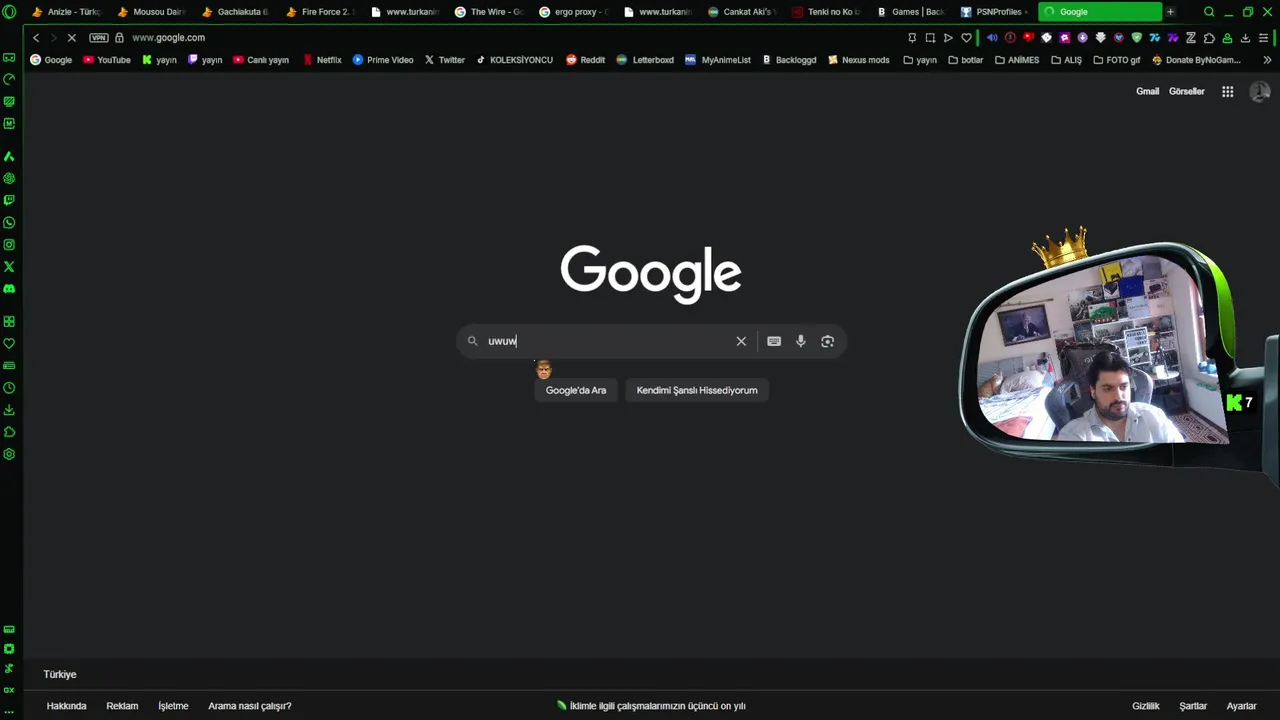1280x720 pixels.
Task: Click the green shield ad-blocker extension icon
Action: [1136, 38]
